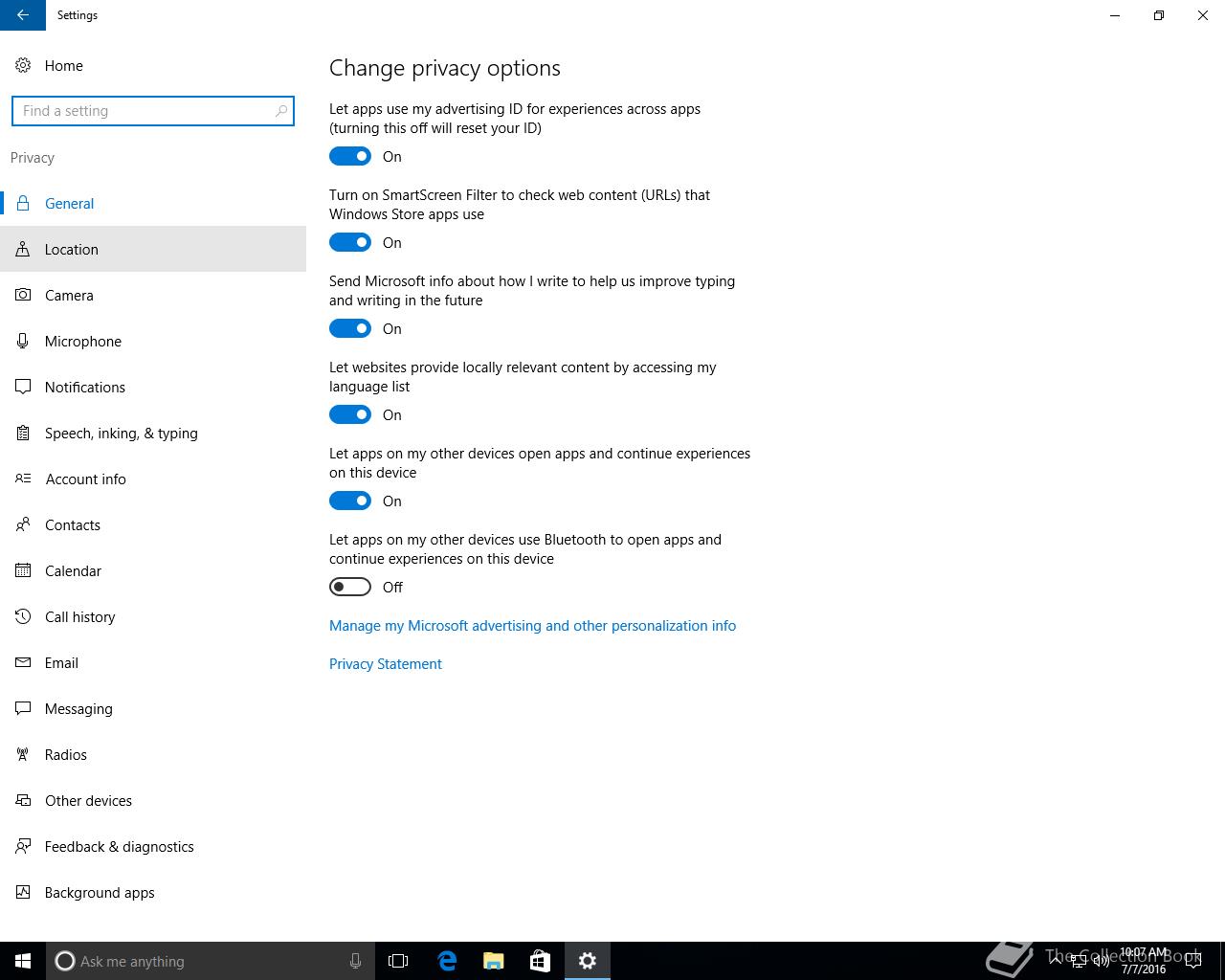Viewport: 1225px width, 980px height.
Task: Click the Find a setting search box
Action: click(x=153, y=111)
